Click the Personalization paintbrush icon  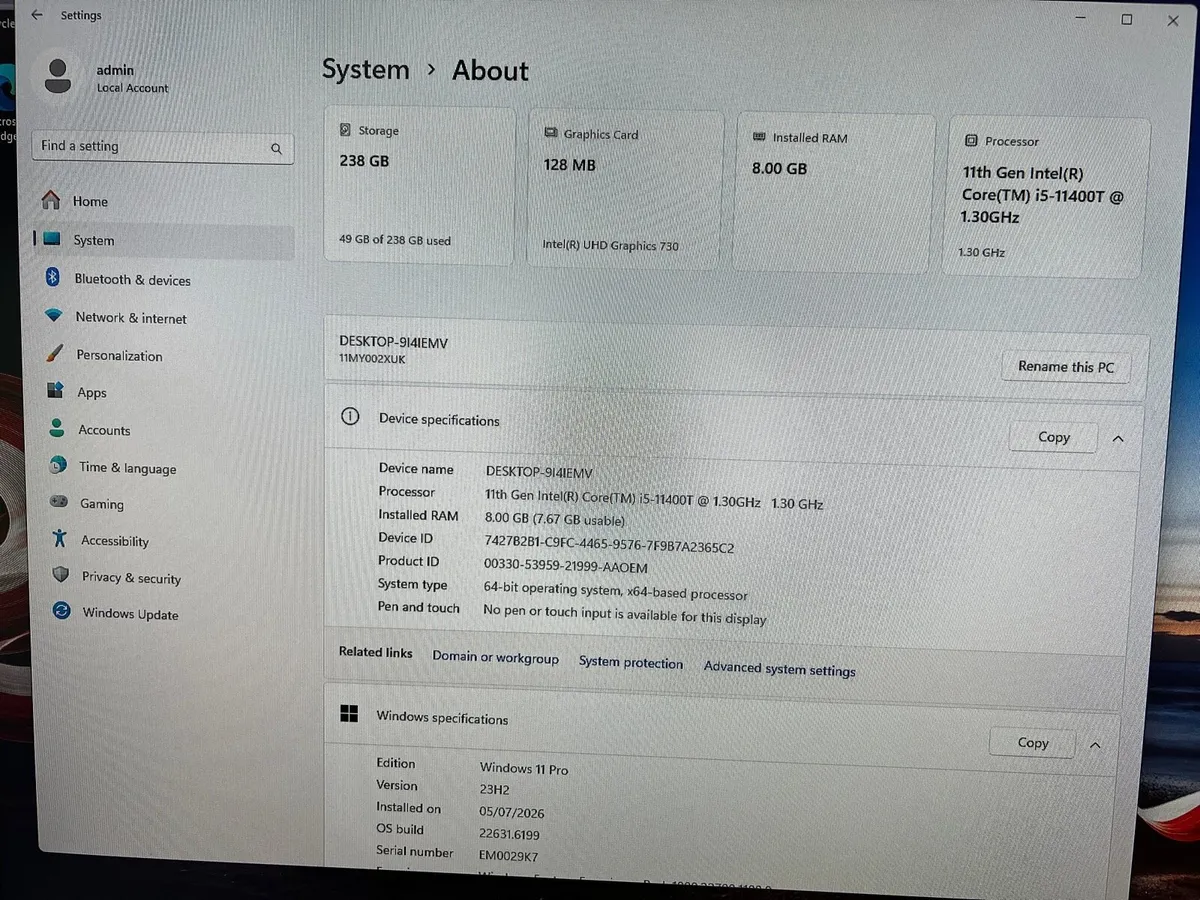coord(56,354)
